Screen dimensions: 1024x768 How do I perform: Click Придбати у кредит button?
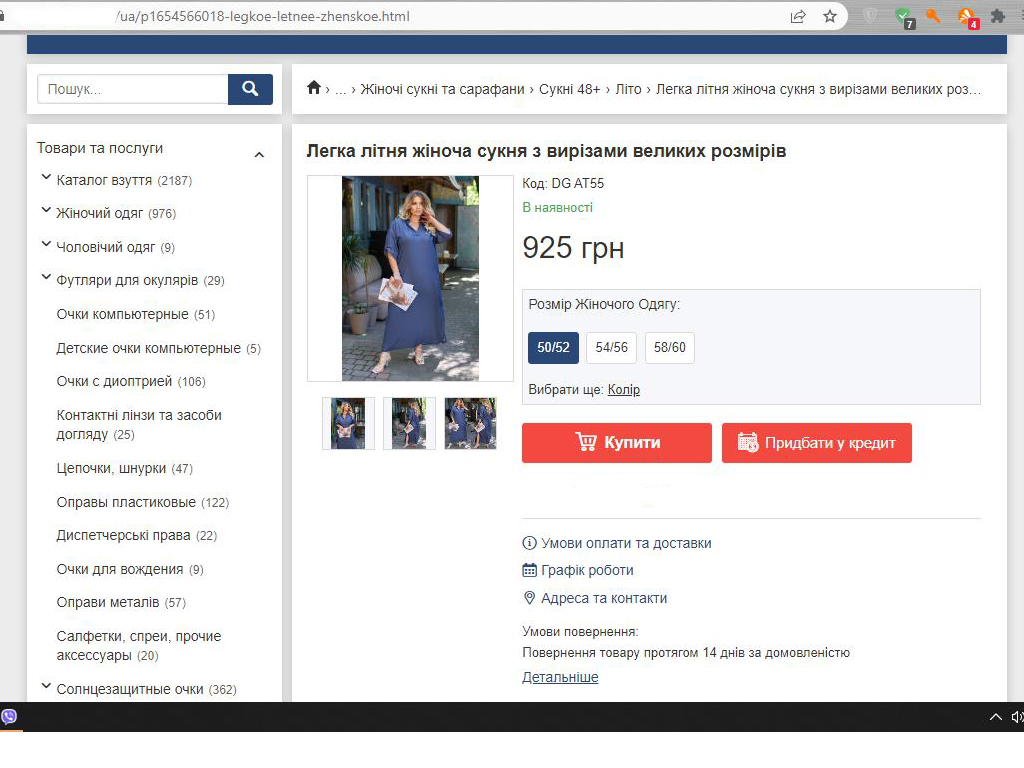point(816,443)
